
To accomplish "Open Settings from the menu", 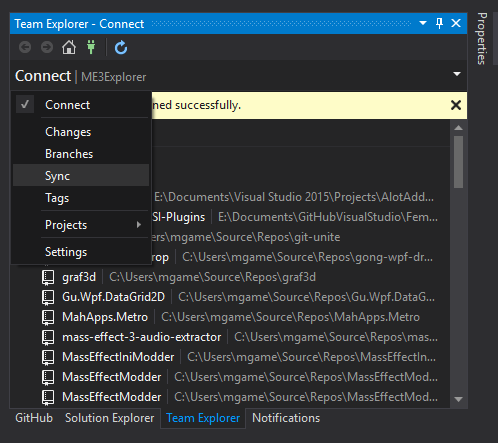I will coord(81,252).
